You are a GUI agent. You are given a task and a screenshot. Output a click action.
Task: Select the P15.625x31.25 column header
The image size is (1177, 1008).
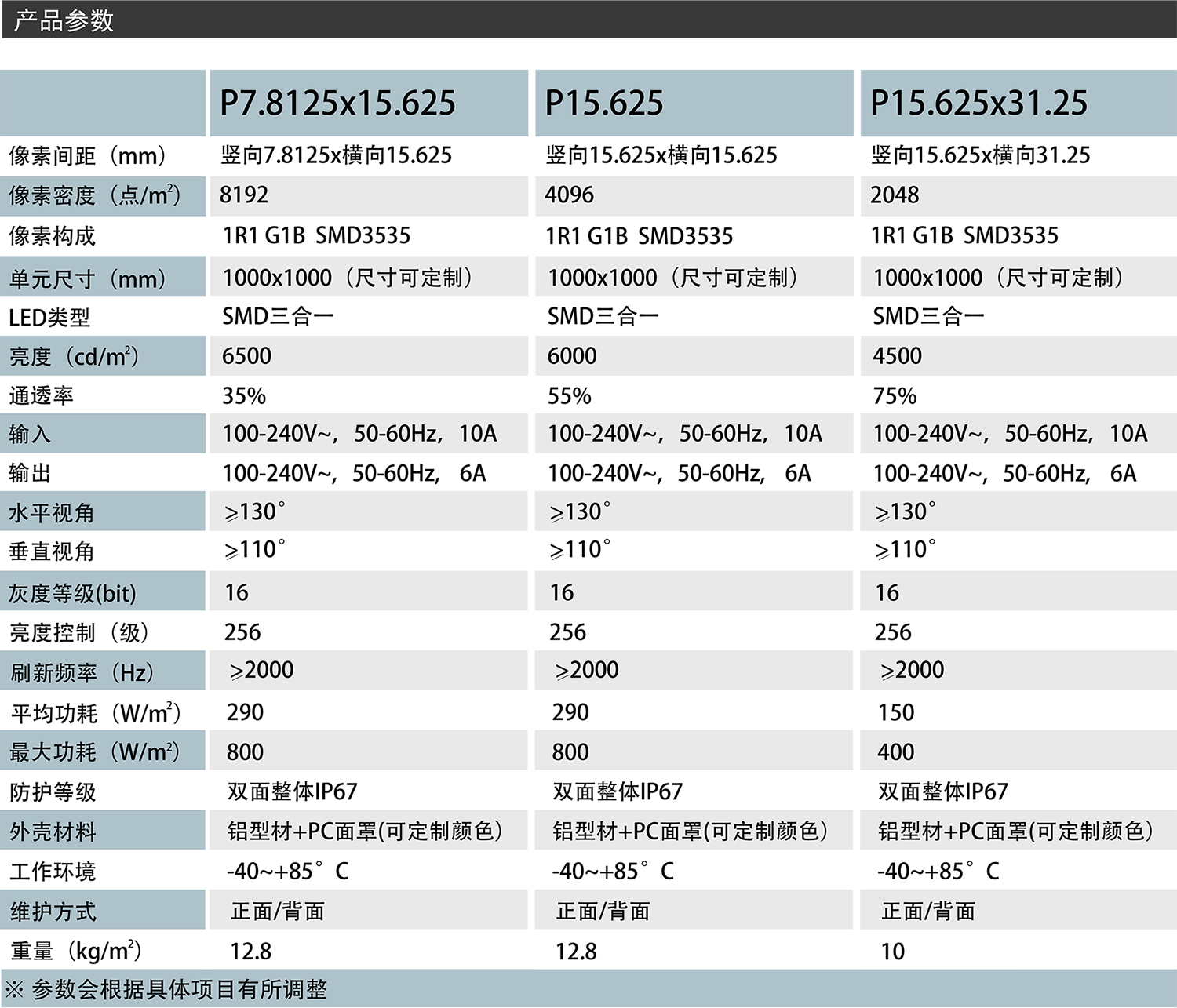point(978,104)
